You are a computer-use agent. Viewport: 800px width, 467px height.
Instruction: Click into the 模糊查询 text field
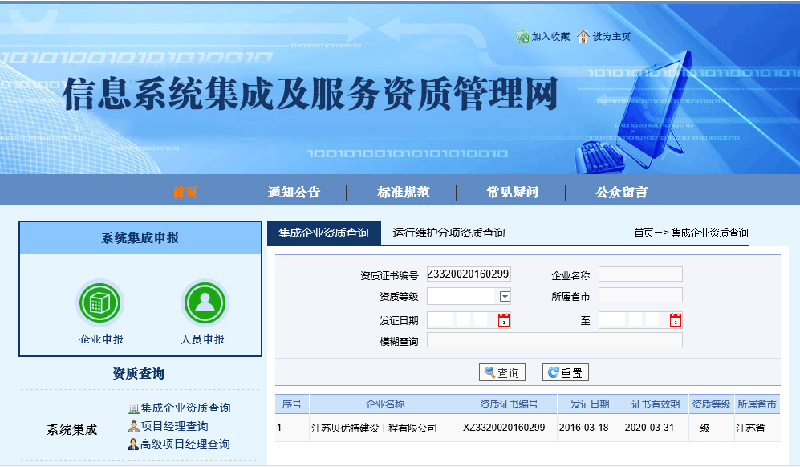[554, 340]
